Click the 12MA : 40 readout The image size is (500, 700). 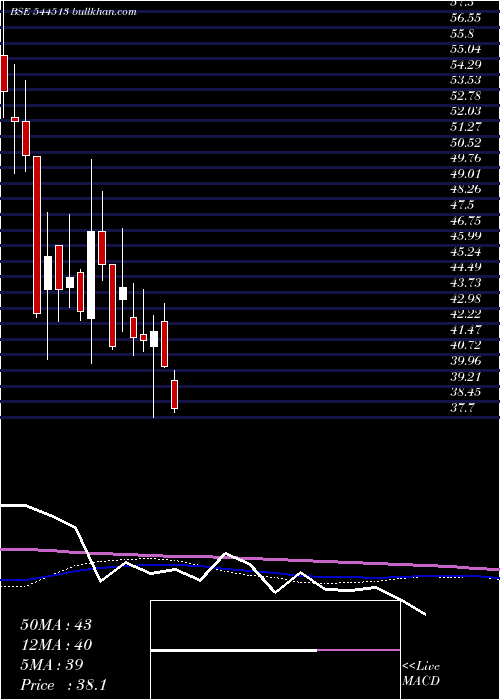tap(56, 645)
